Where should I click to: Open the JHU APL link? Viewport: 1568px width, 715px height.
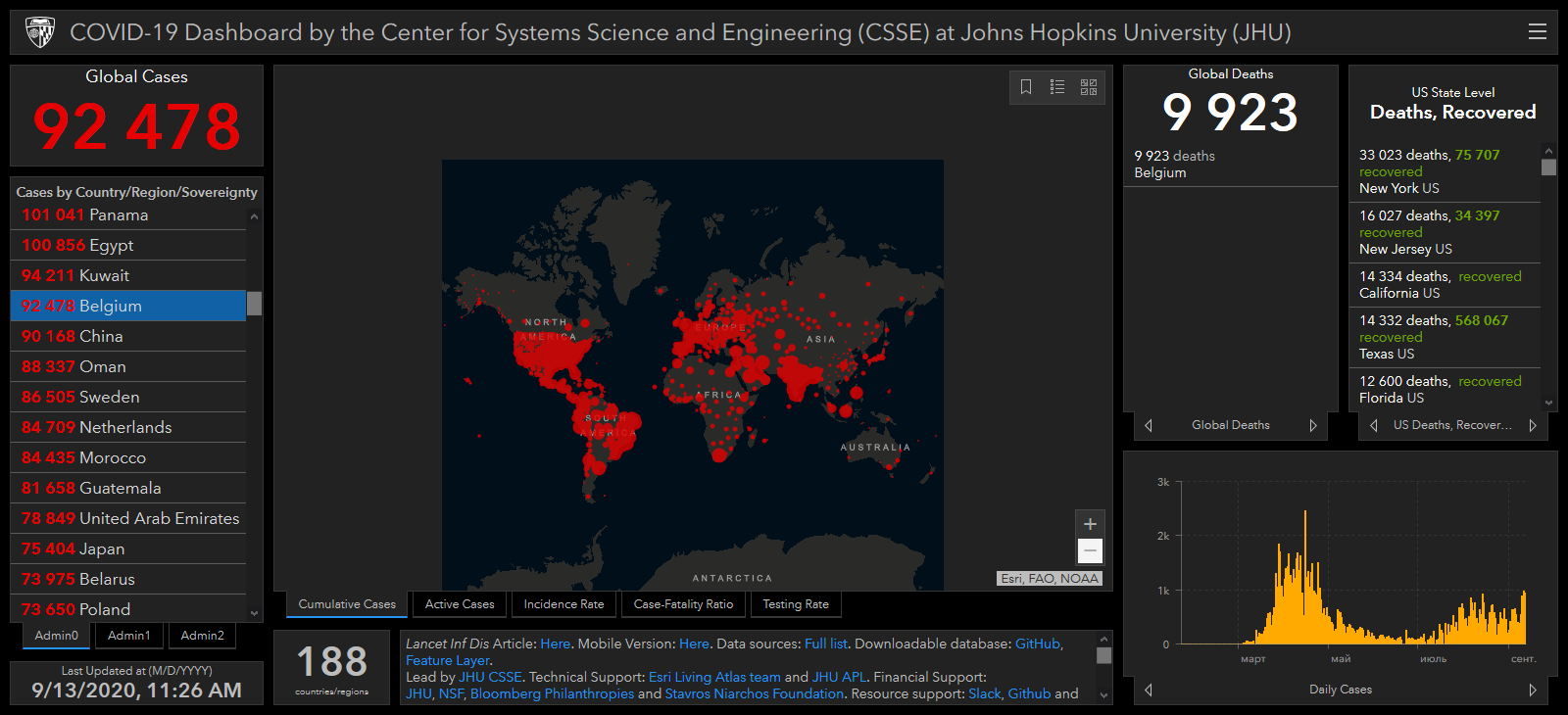pyautogui.click(x=840, y=677)
